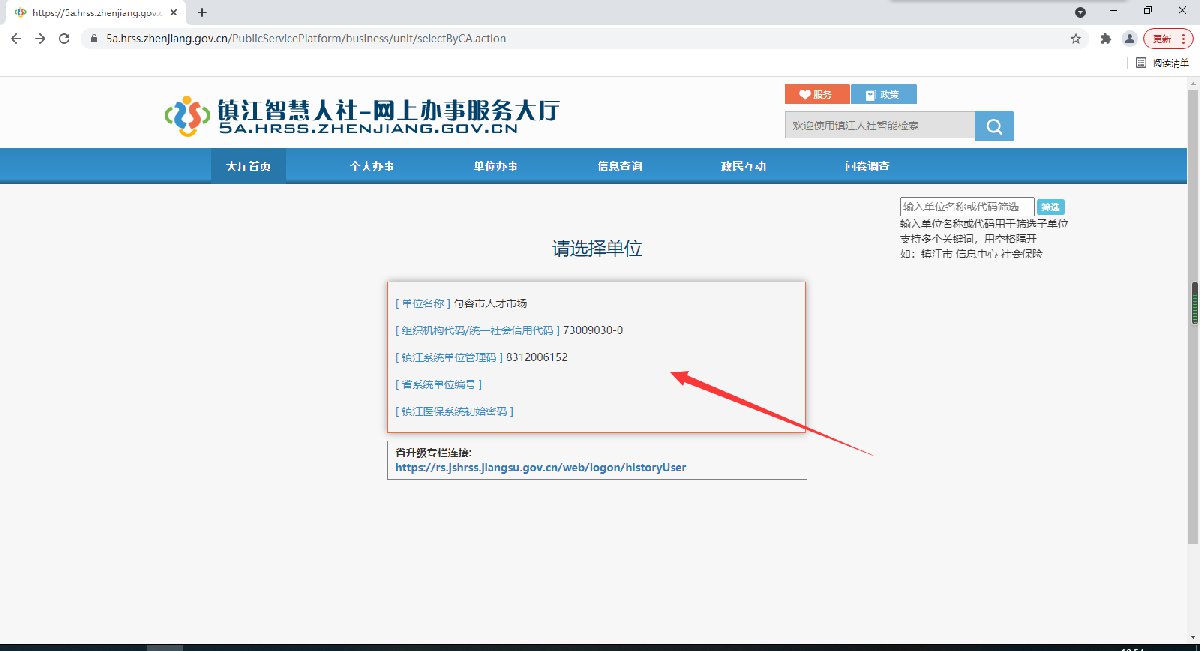Viewport: 1200px width, 651px height.
Task: Click the smart search input field
Action: pyautogui.click(x=879, y=126)
